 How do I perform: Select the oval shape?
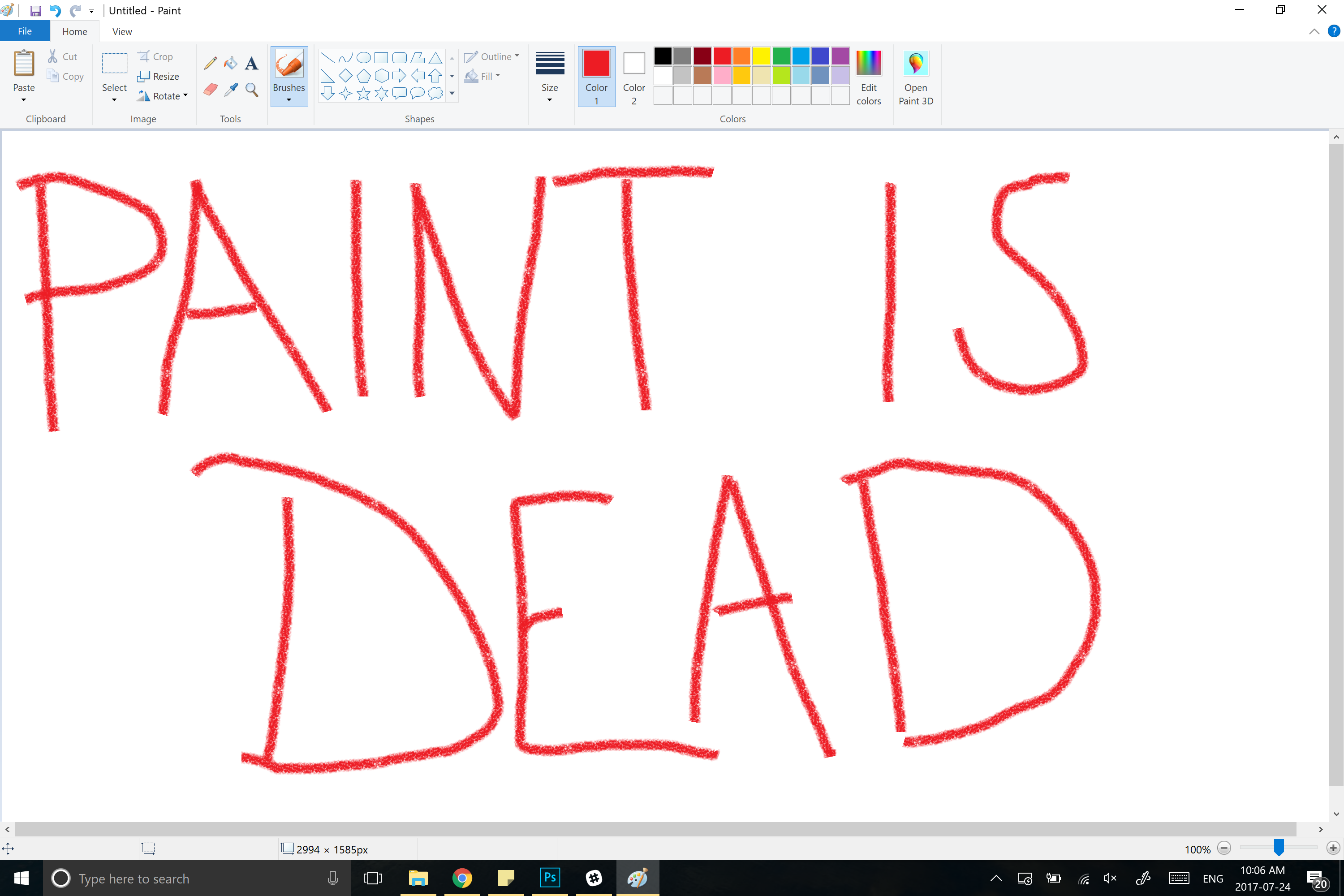363,57
